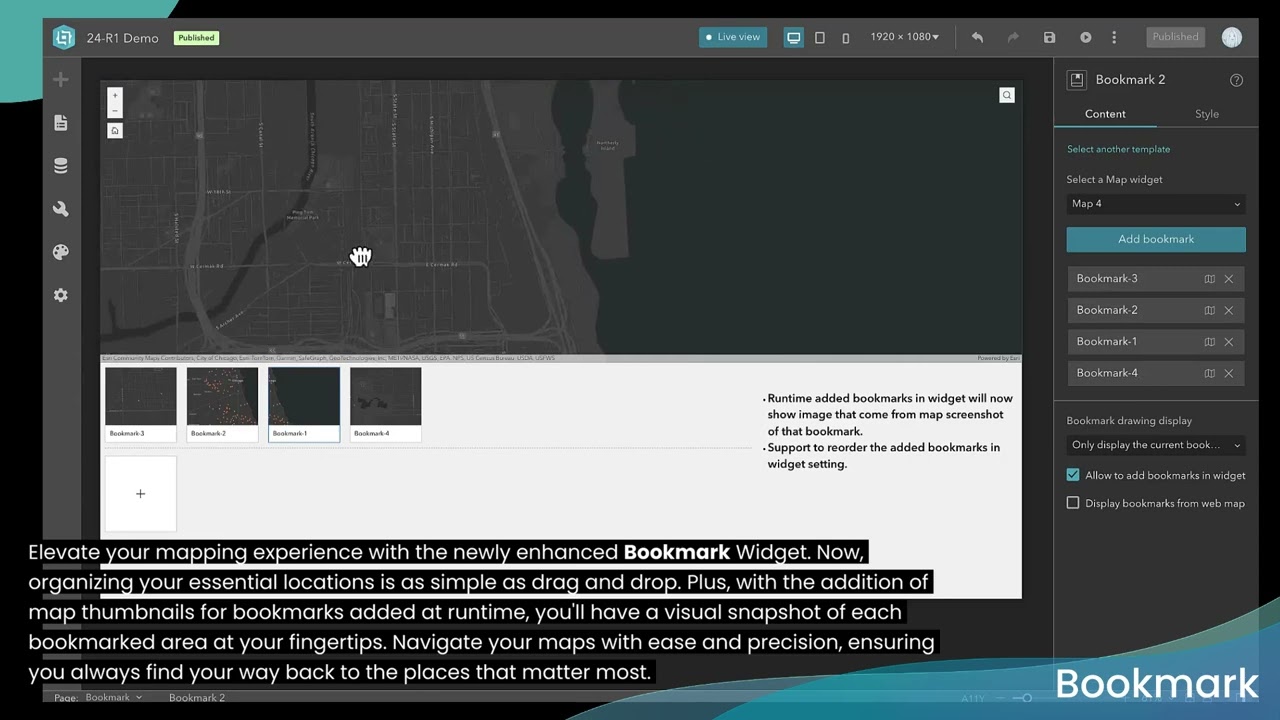Delete Bookmark-2 with its X icon
The image size is (1280, 720).
1229,310
